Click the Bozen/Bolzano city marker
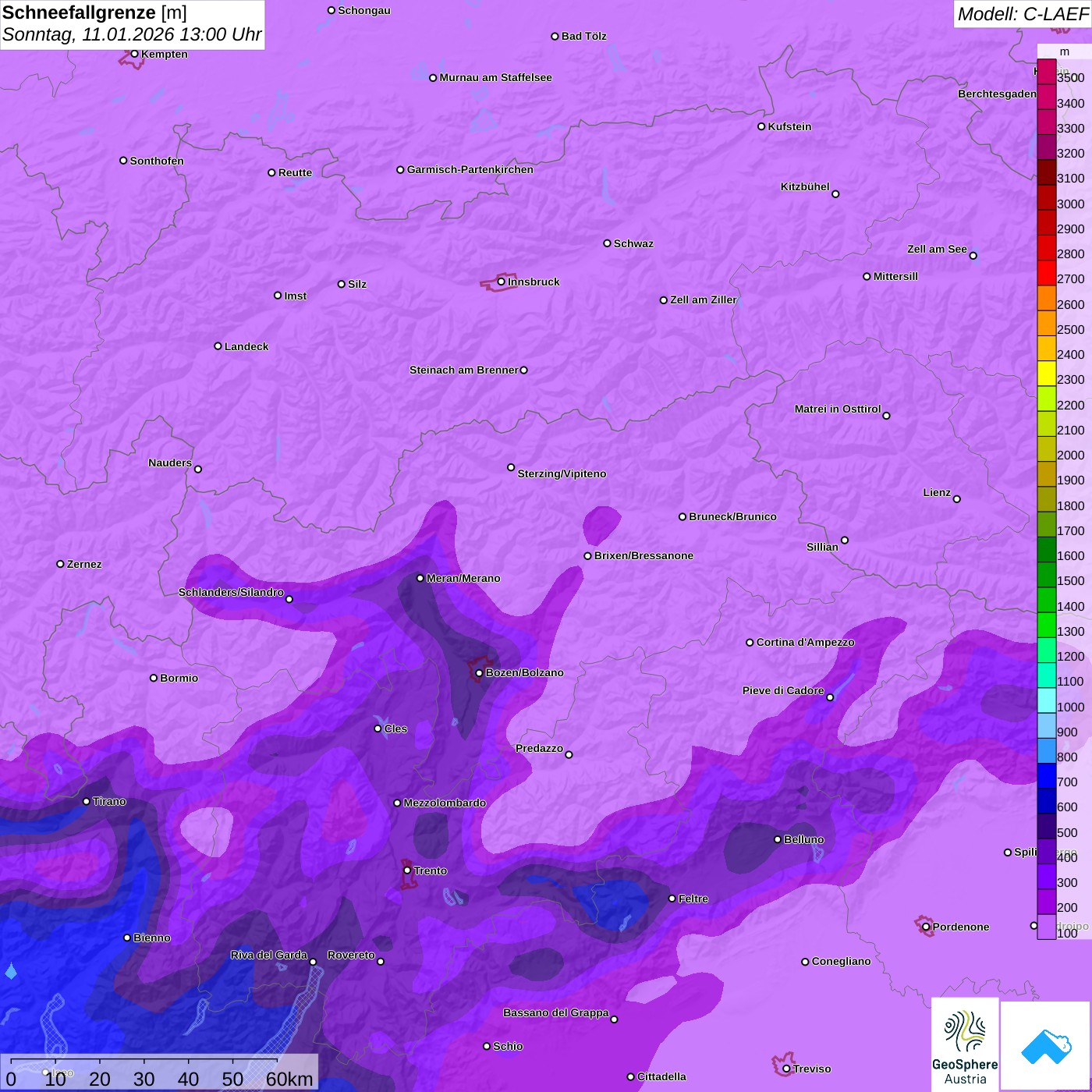The width and height of the screenshot is (1092, 1092). point(480,672)
